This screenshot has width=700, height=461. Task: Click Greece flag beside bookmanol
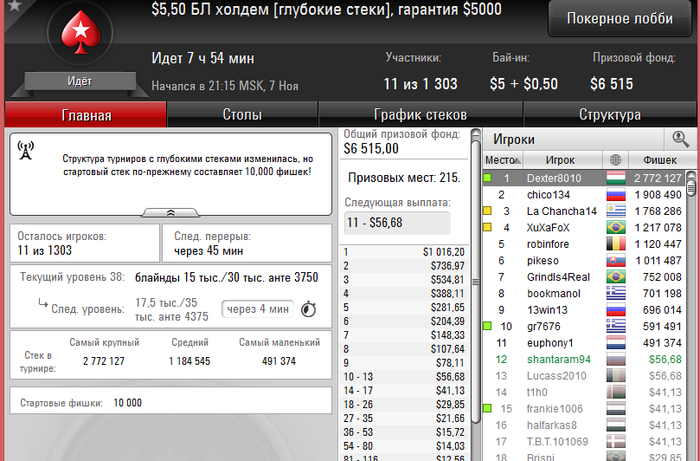[616, 294]
